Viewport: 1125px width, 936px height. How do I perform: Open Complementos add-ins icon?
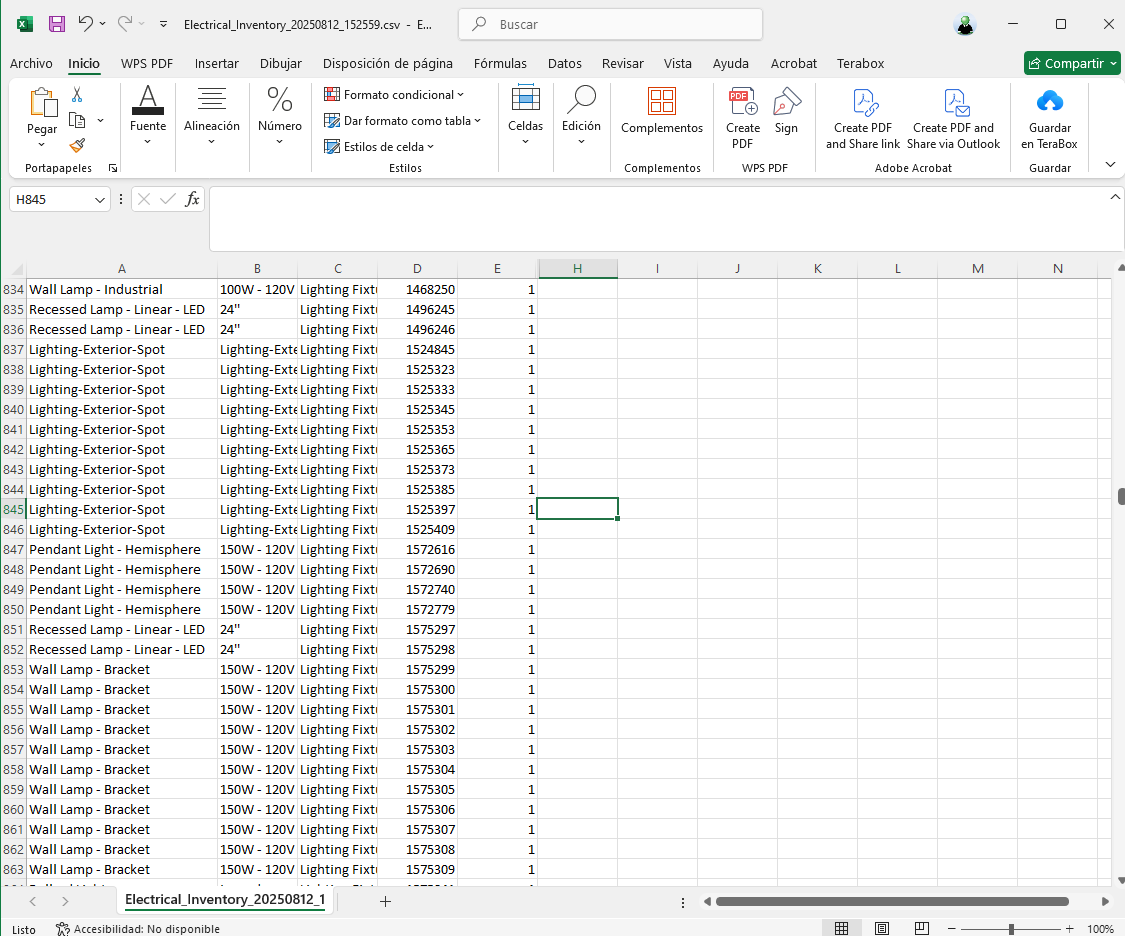tap(662, 102)
